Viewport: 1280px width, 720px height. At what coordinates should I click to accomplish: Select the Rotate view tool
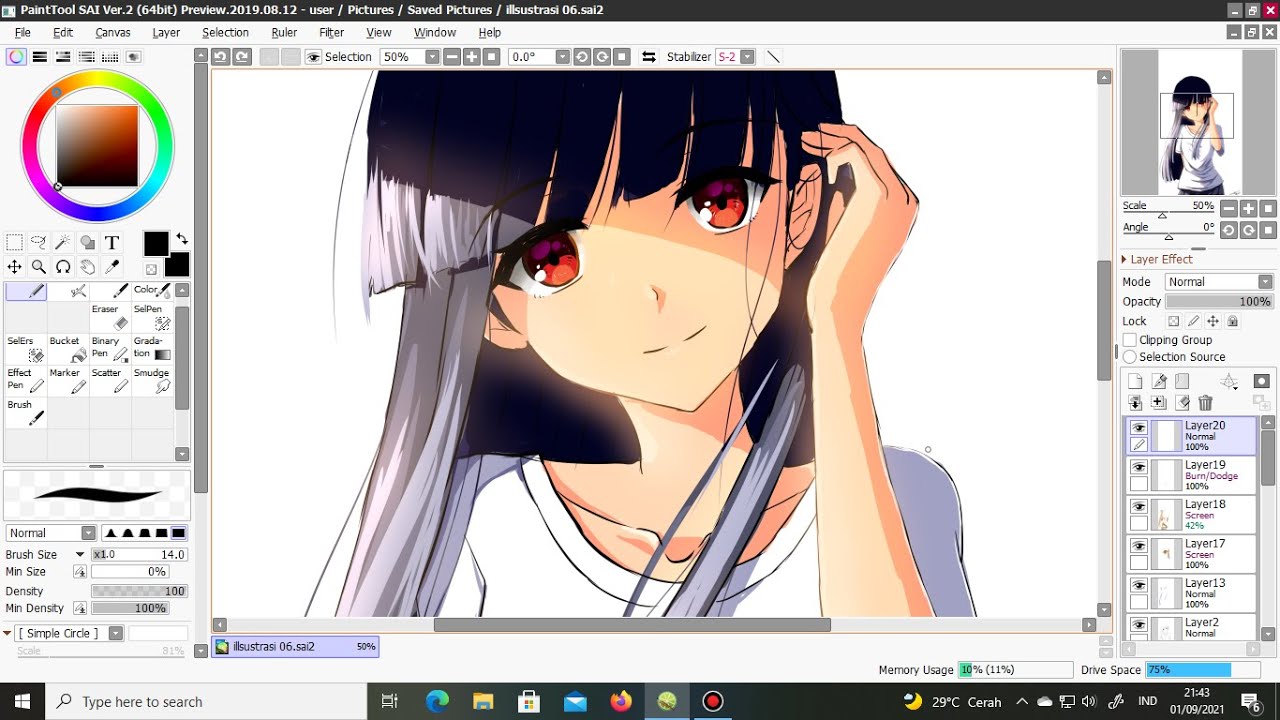coord(63,267)
